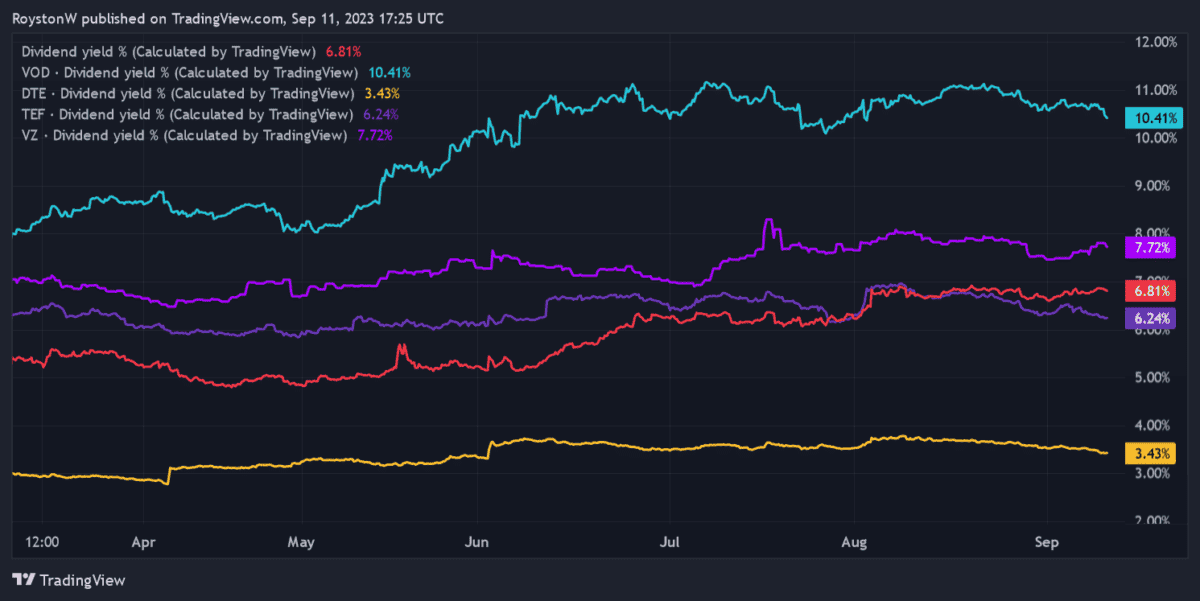Select the DTE dividend yield legend entry
The width and height of the screenshot is (1200, 601).
(x=187, y=93)
